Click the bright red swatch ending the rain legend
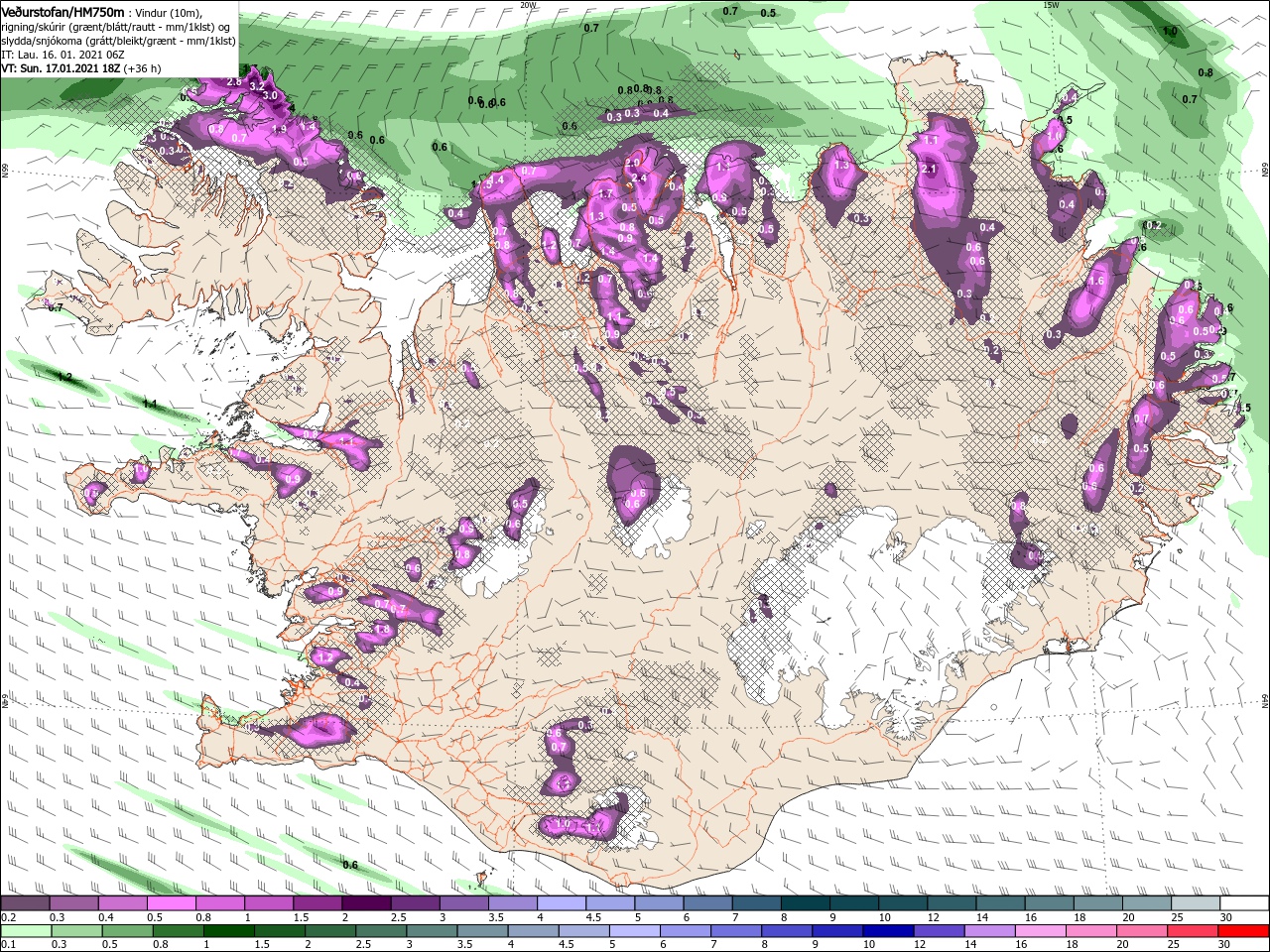The image size is (1270, 952). tap(1243, 931)
